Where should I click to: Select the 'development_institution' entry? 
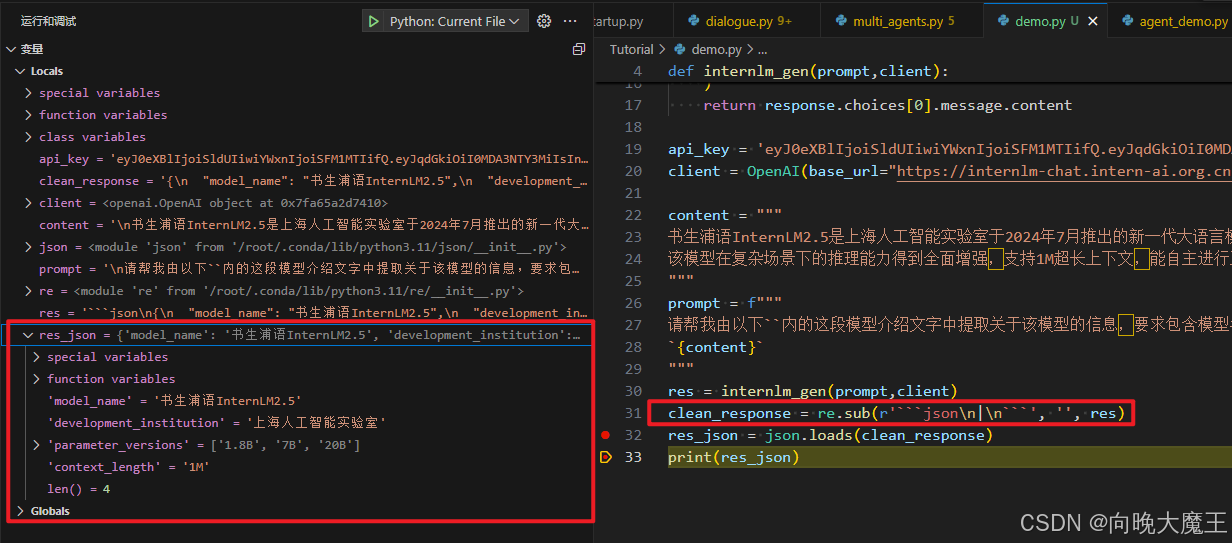[x=297, y=423]
